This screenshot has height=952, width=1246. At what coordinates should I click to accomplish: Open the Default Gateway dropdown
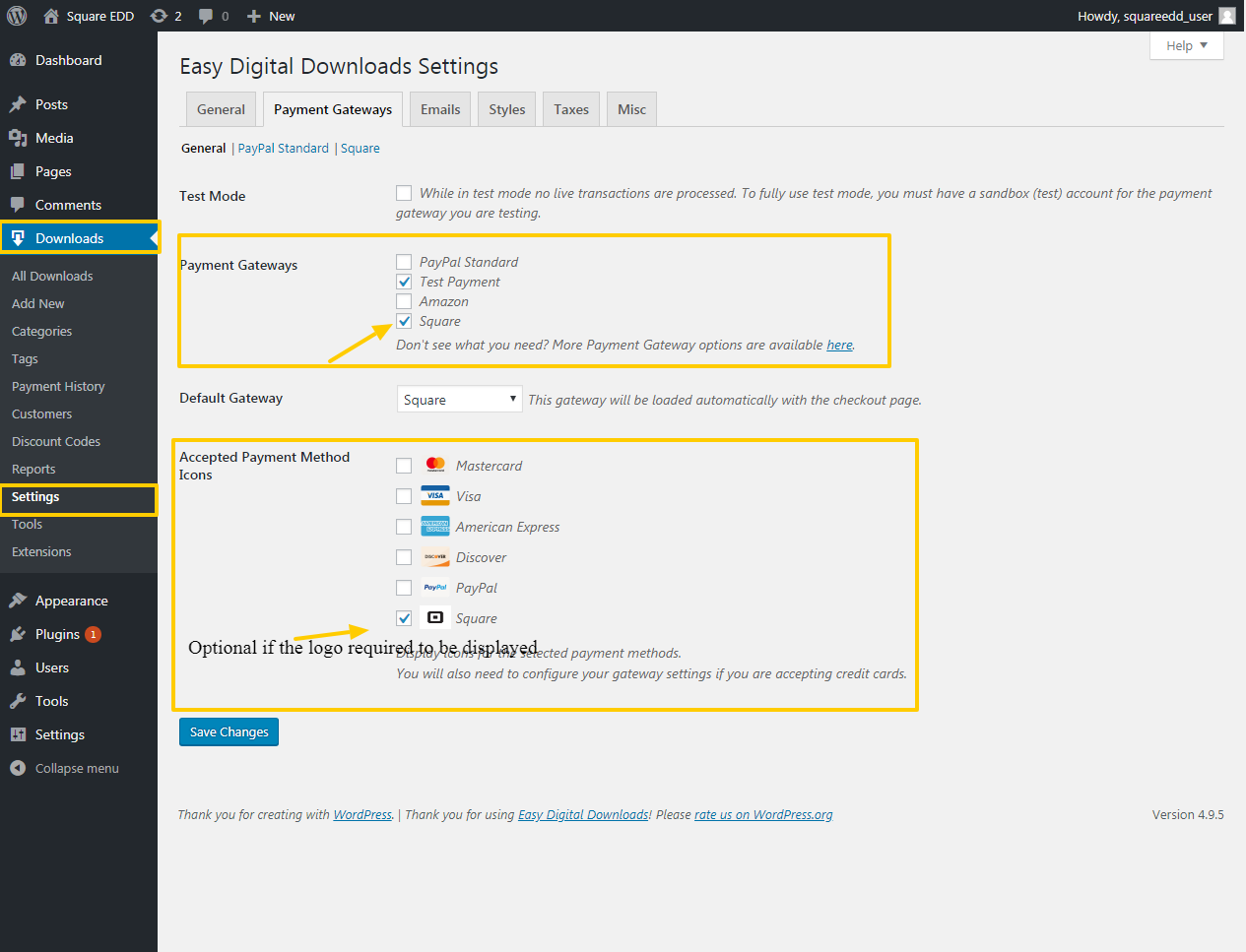click(459, 399)
